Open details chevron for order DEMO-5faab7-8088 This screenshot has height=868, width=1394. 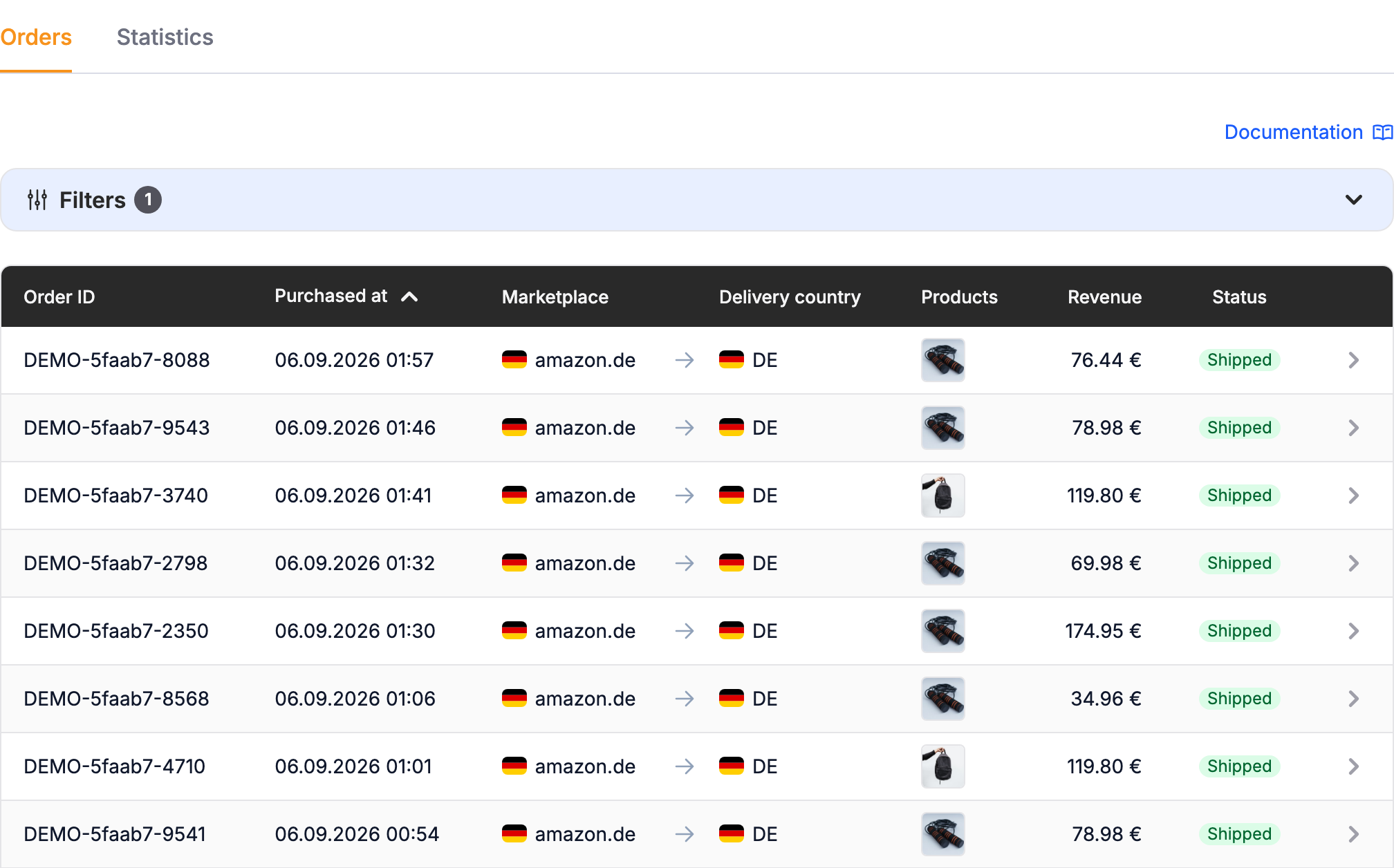click(x=1353, y=360)
